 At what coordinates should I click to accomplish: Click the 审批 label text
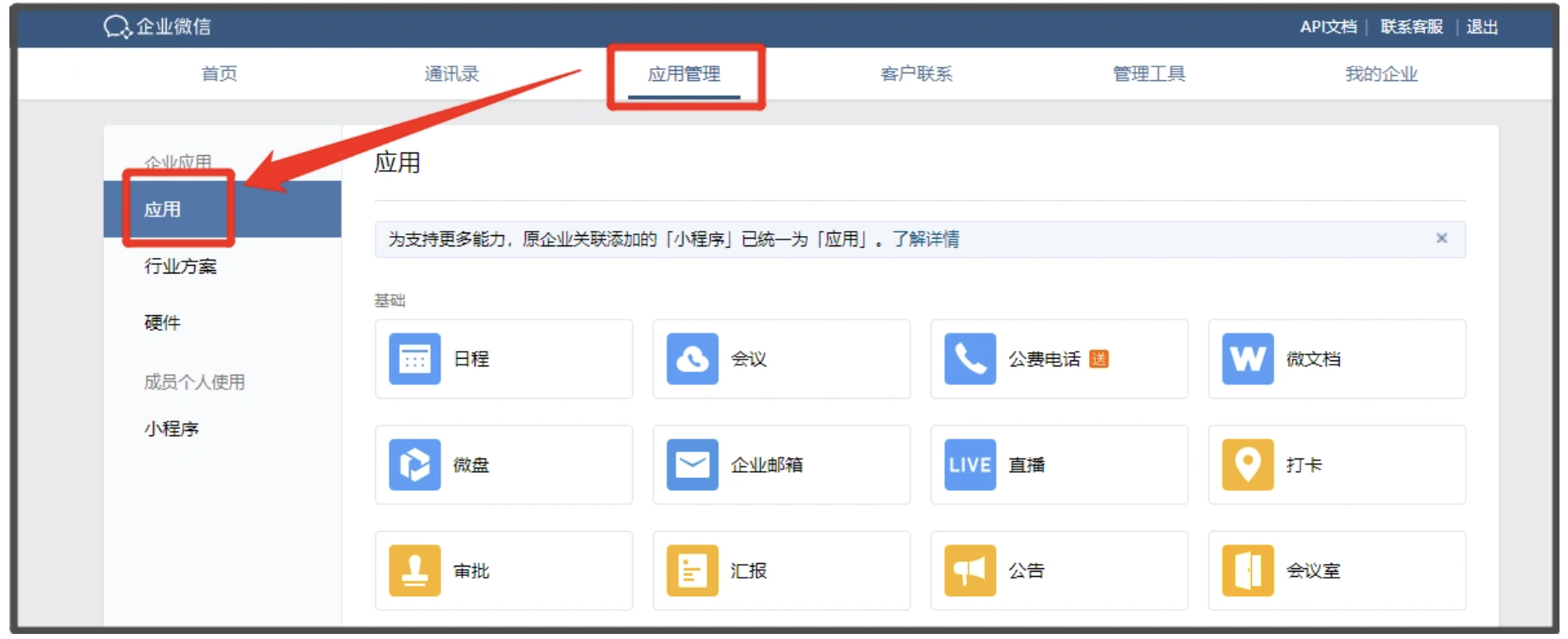click(471, 570)
